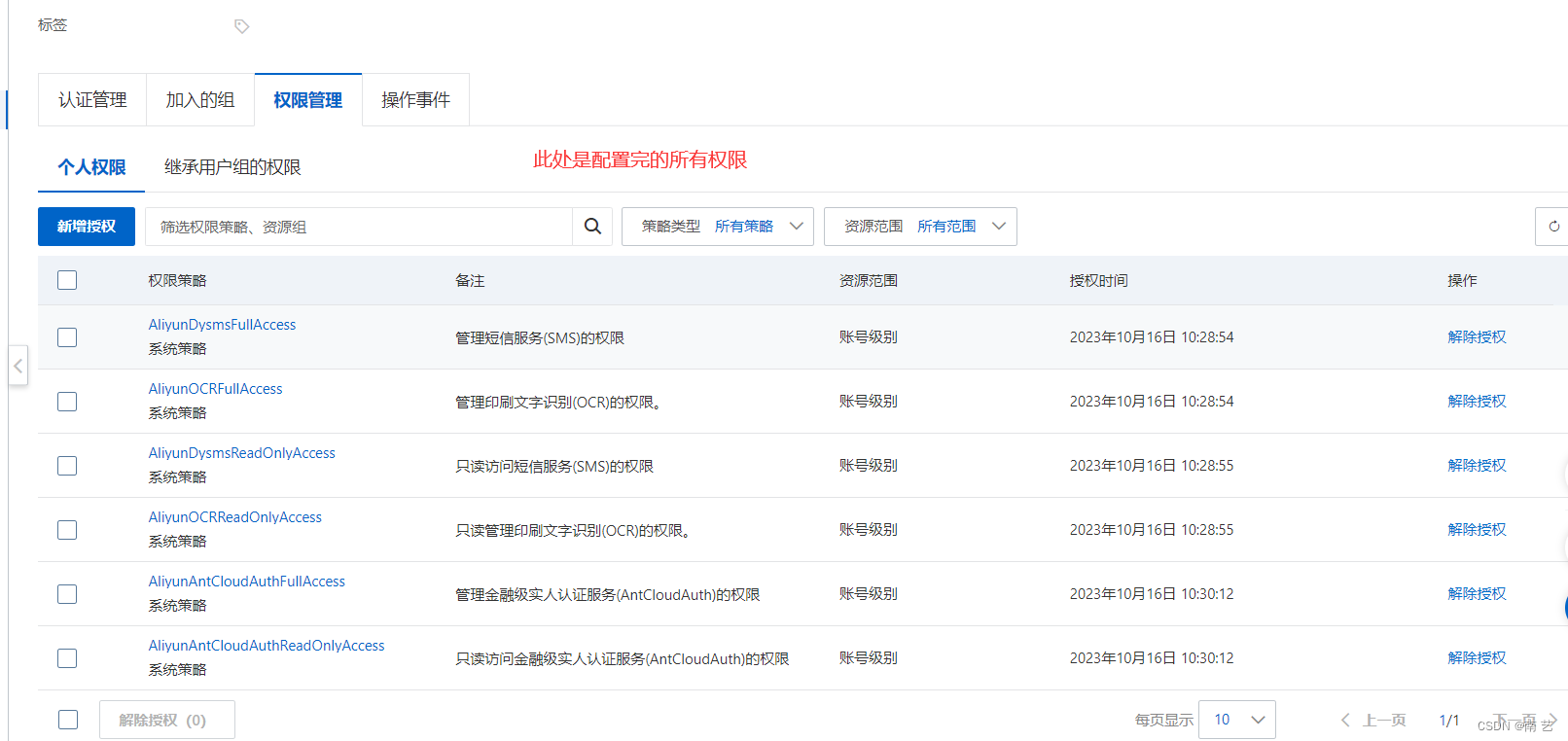Open the per-page count dropdown showing 10
The height and width of the screenshot is (741, 1568).
pos(1237,720)
